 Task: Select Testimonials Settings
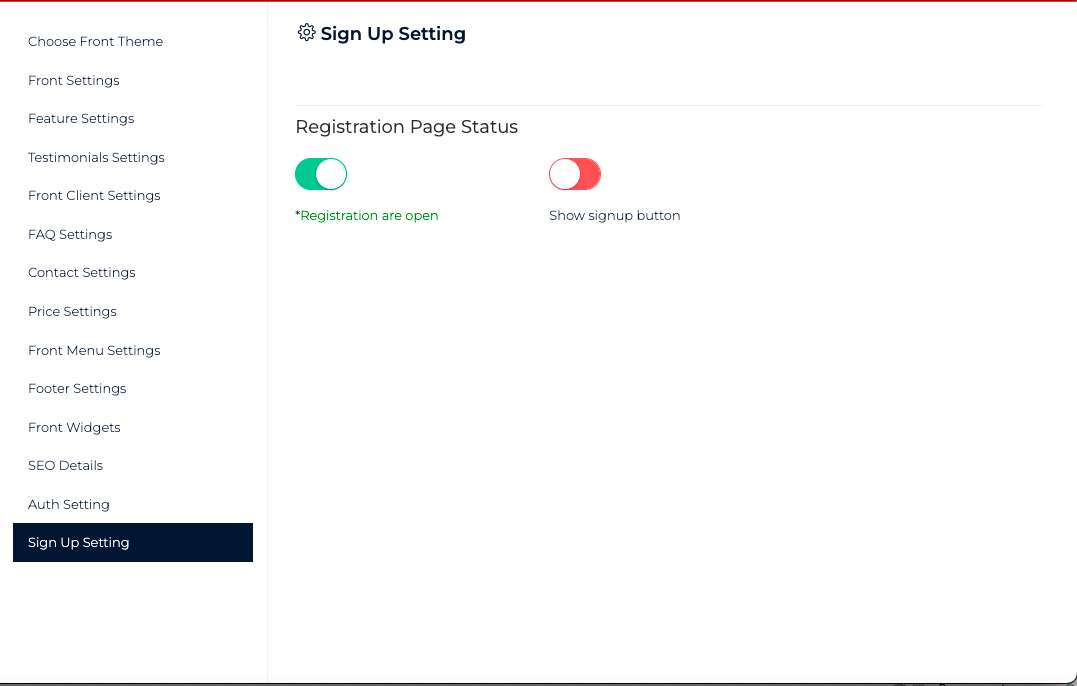point(96,157)
